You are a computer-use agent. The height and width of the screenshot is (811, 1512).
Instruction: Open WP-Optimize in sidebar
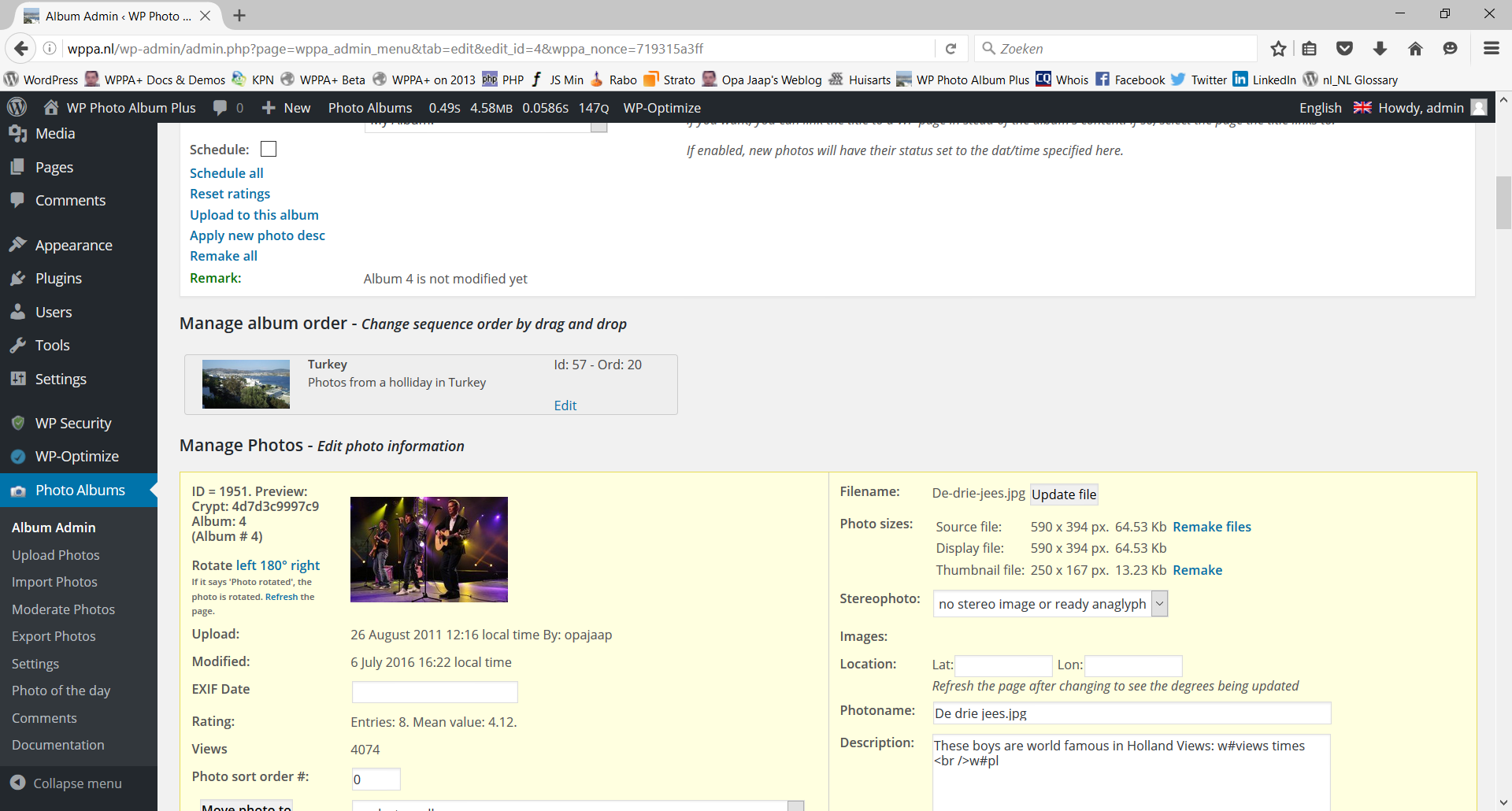click(79, 456)
